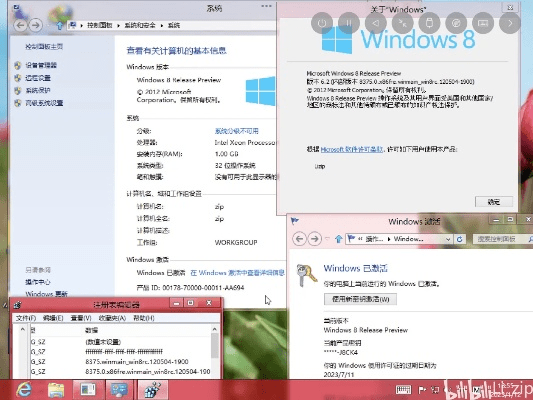Click the power button in the overlay toolbar

click(322, 23)
